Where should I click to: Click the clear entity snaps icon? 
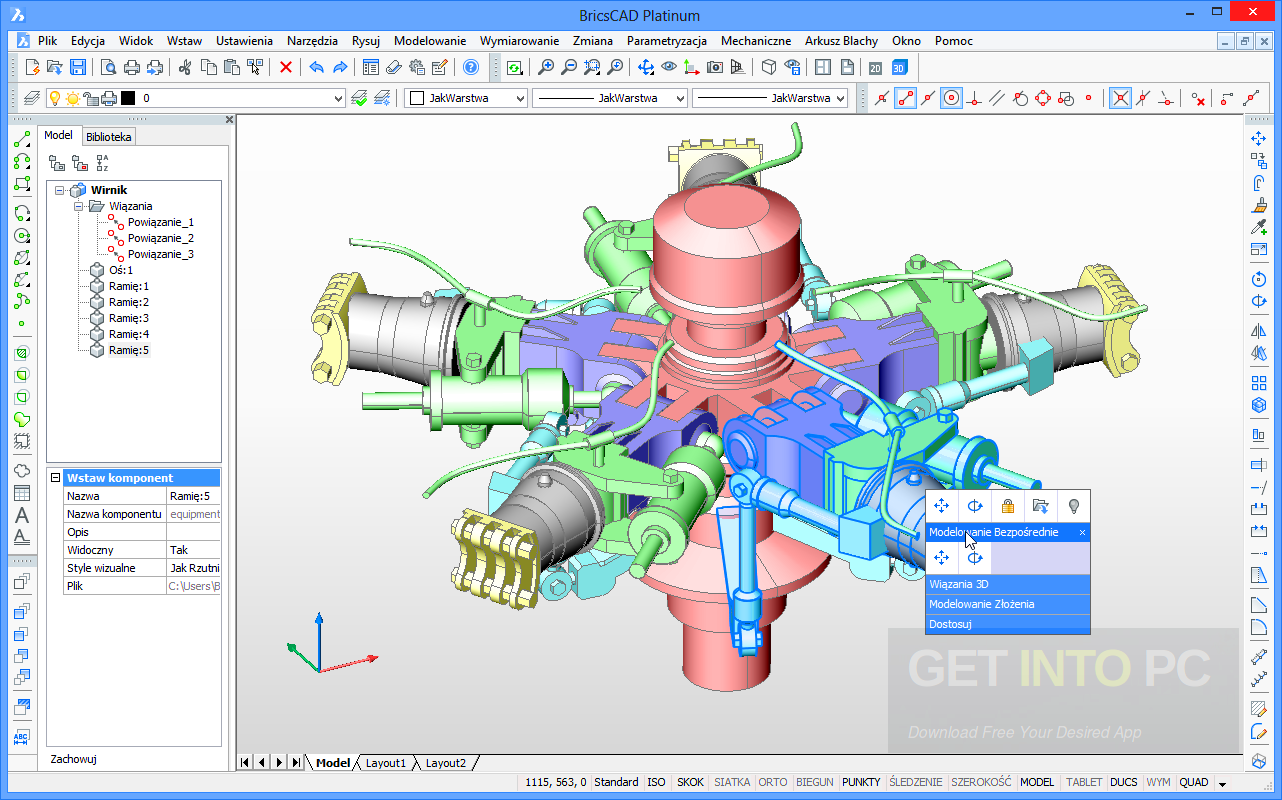(1198, 98)
